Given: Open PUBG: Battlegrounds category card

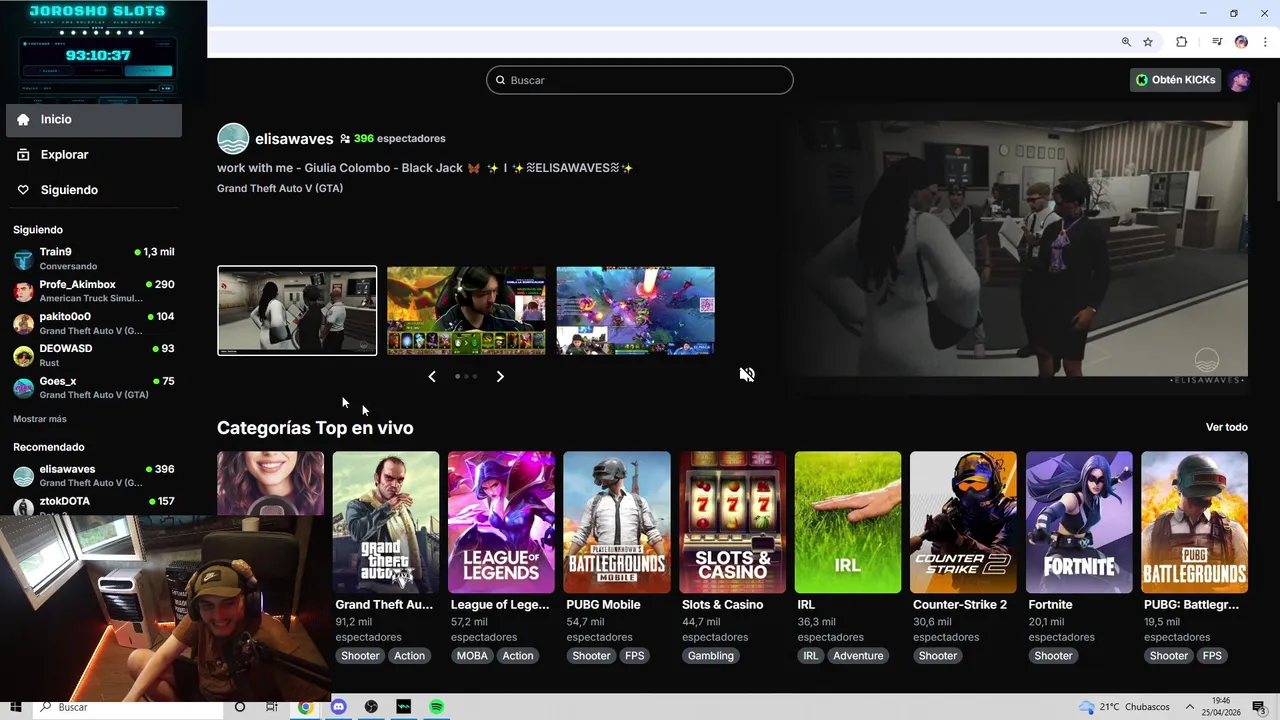Looking at the screenshot, I should [x=1194, y=522].
